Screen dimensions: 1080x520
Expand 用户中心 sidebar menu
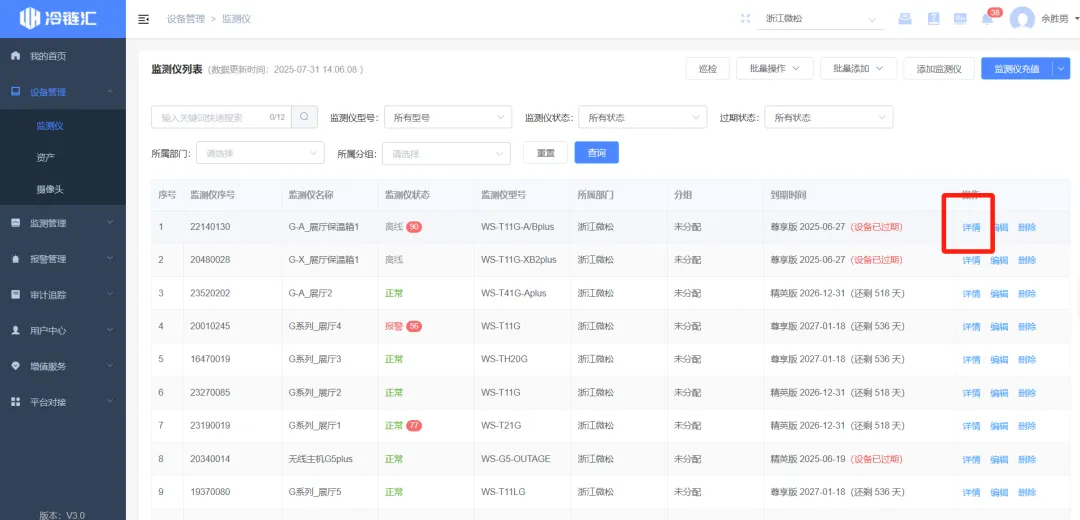63,331
